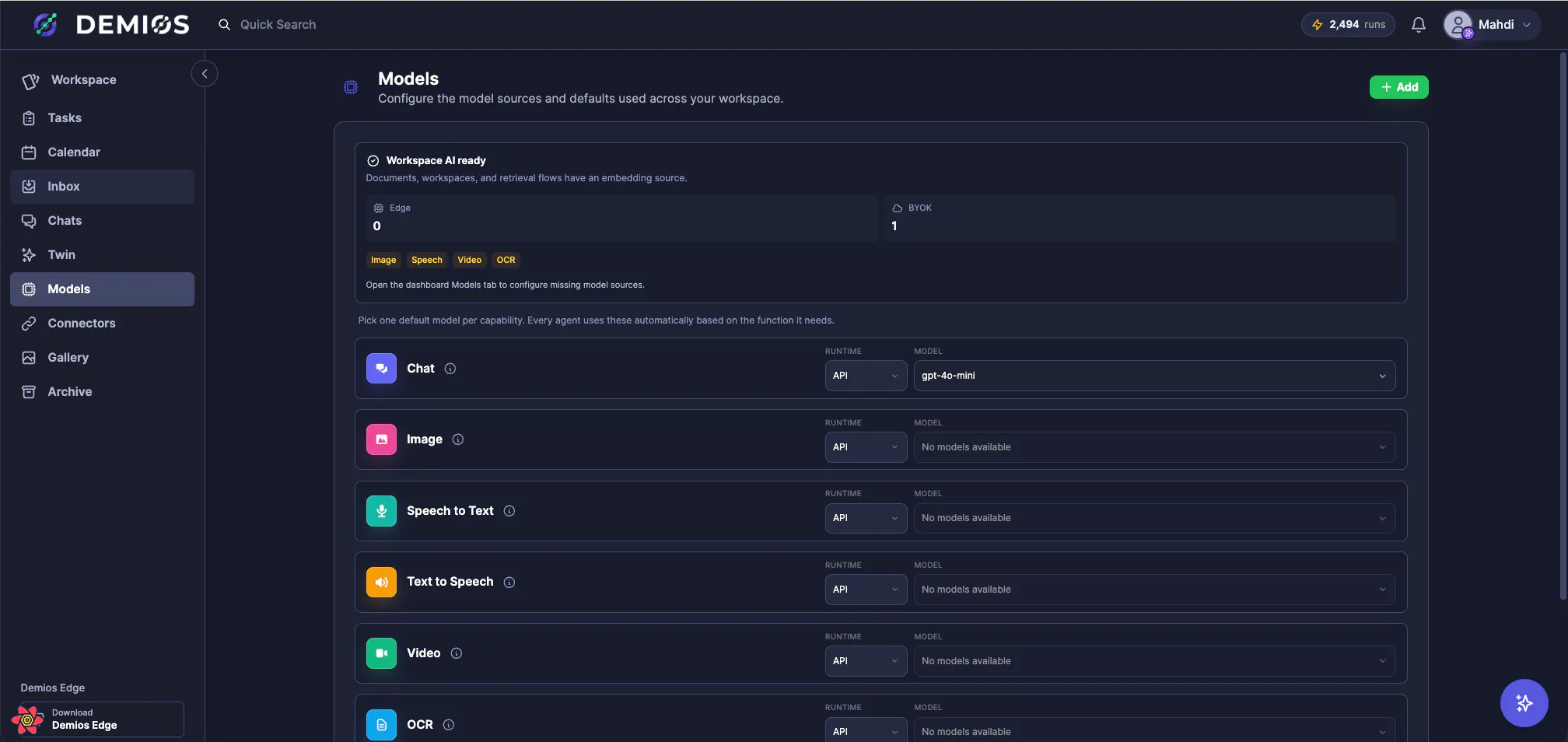Viewport: 1568px width, 742px height.
Task: Select Models in sidebar
Action: point(102,289)
